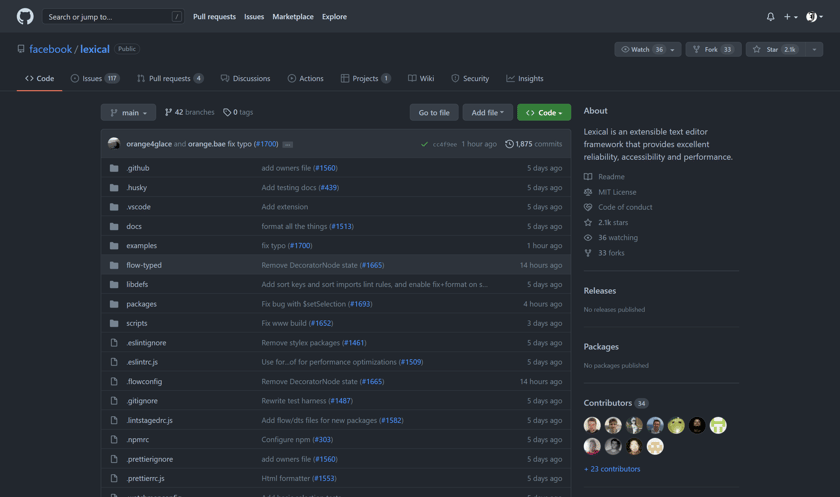The height and width of the screenshot is (497, 840).
Task: Click the orange4glace author avatar
Action: [x=114, y=144]
